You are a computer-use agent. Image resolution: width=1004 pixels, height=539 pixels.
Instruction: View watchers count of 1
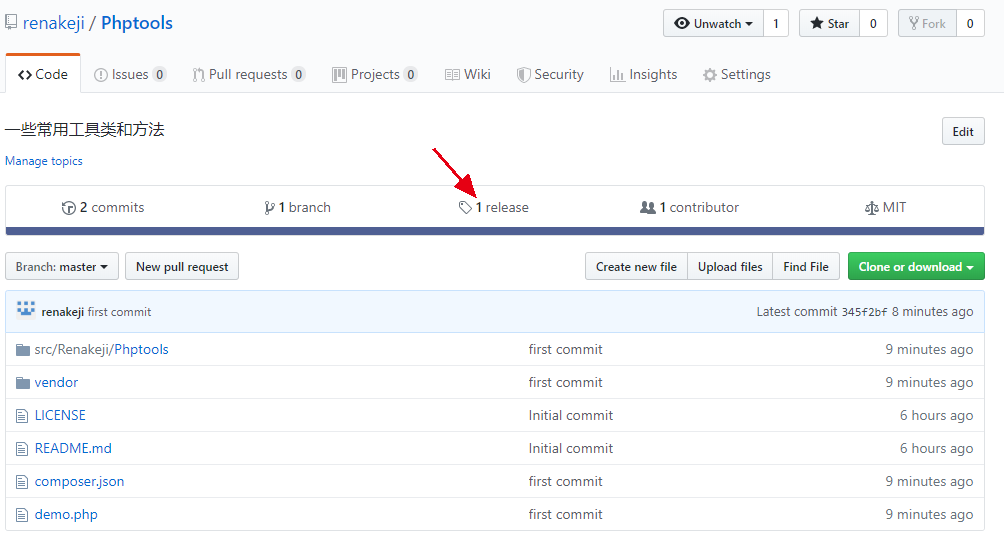775,24
